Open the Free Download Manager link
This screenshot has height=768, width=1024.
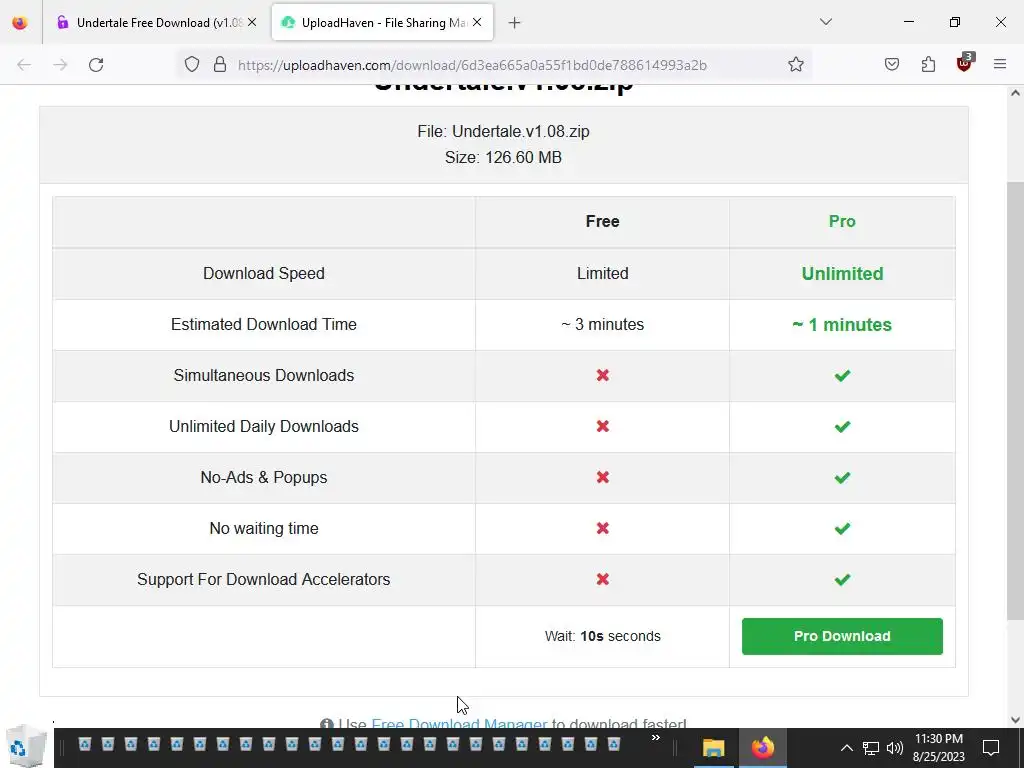click(x=459, y=724)
